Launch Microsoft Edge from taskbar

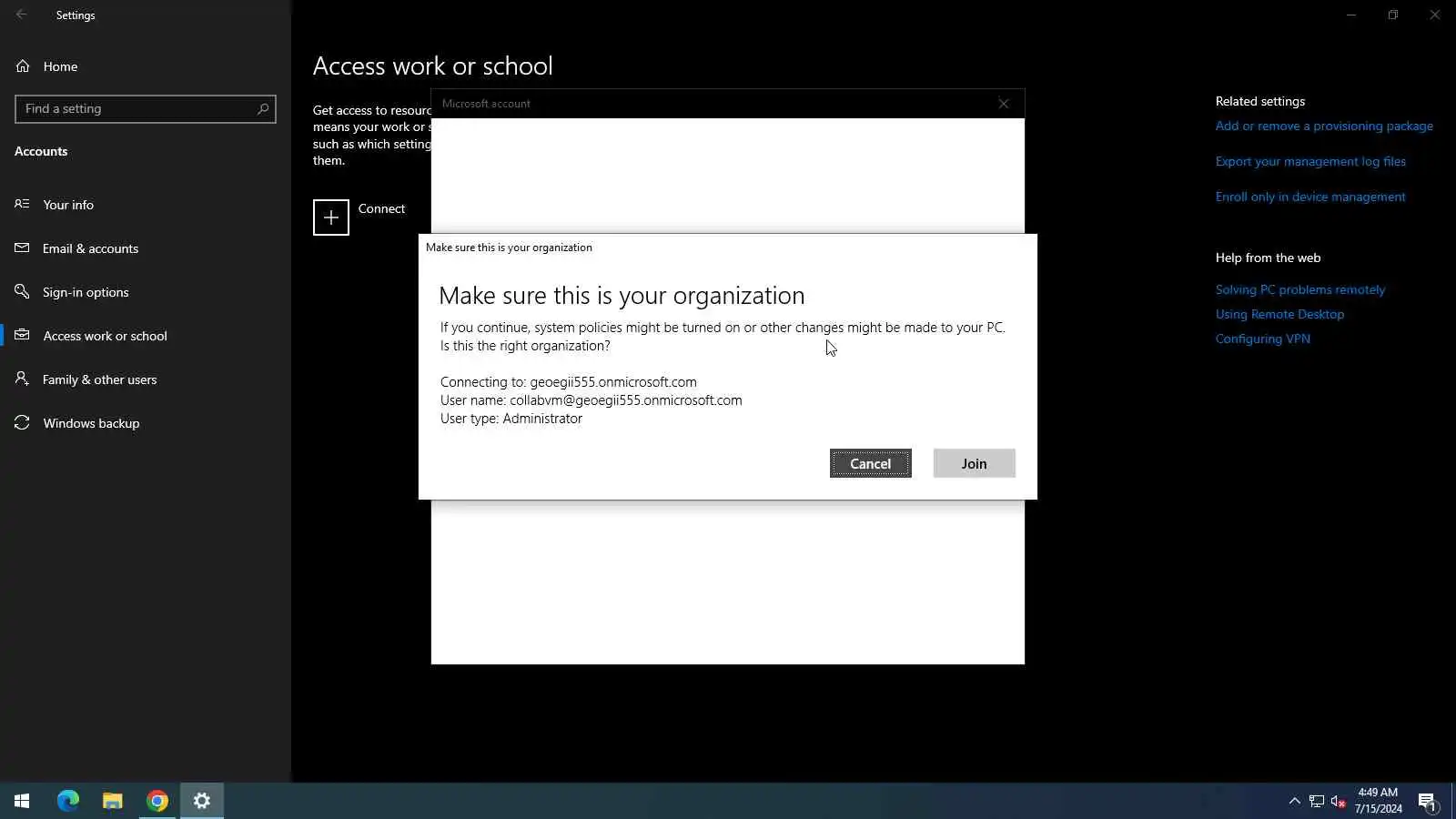click(68, 801)
